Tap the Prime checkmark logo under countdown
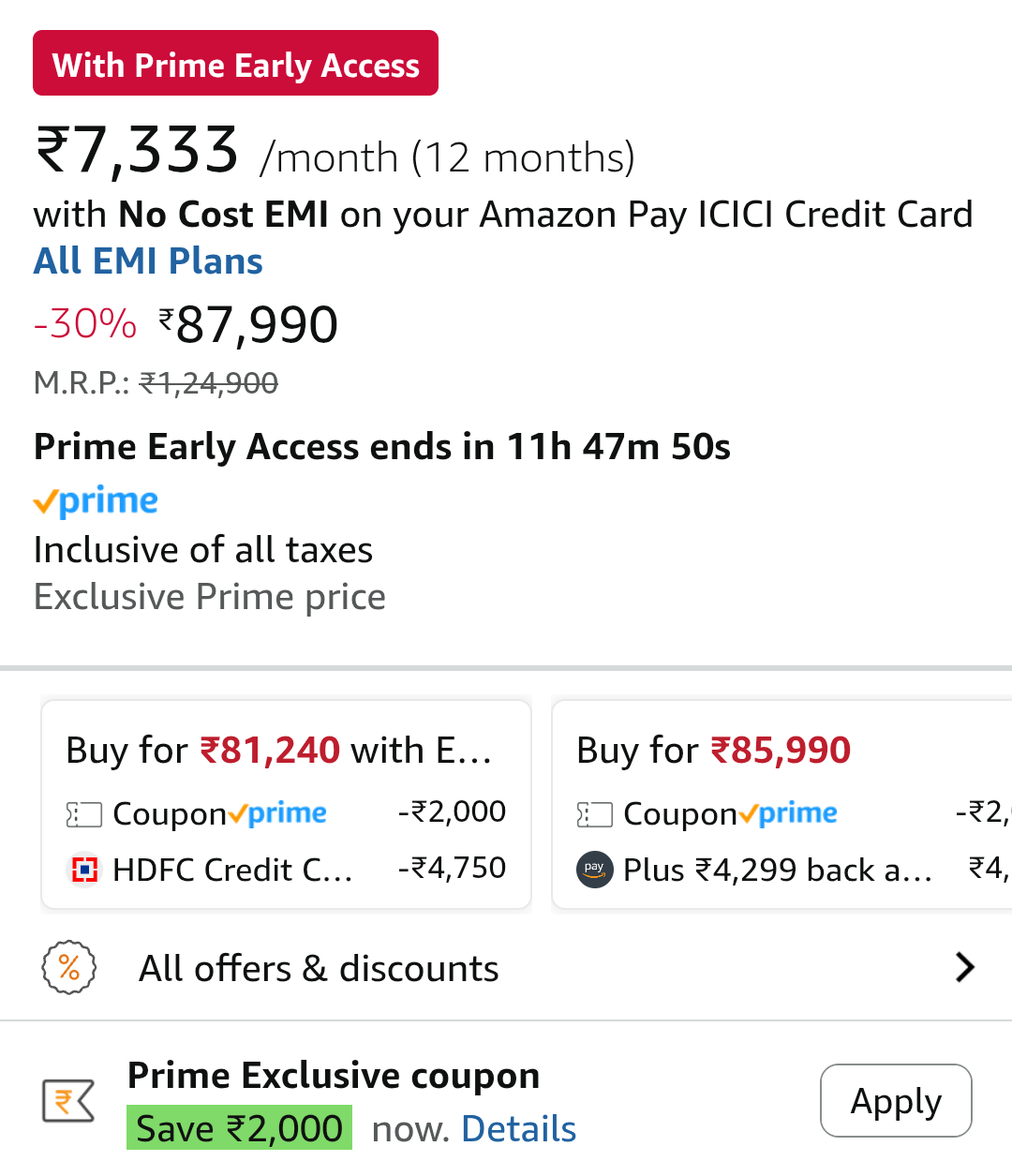The width and height of the screenshot is (1012, 1176). [x=96, y=501]
